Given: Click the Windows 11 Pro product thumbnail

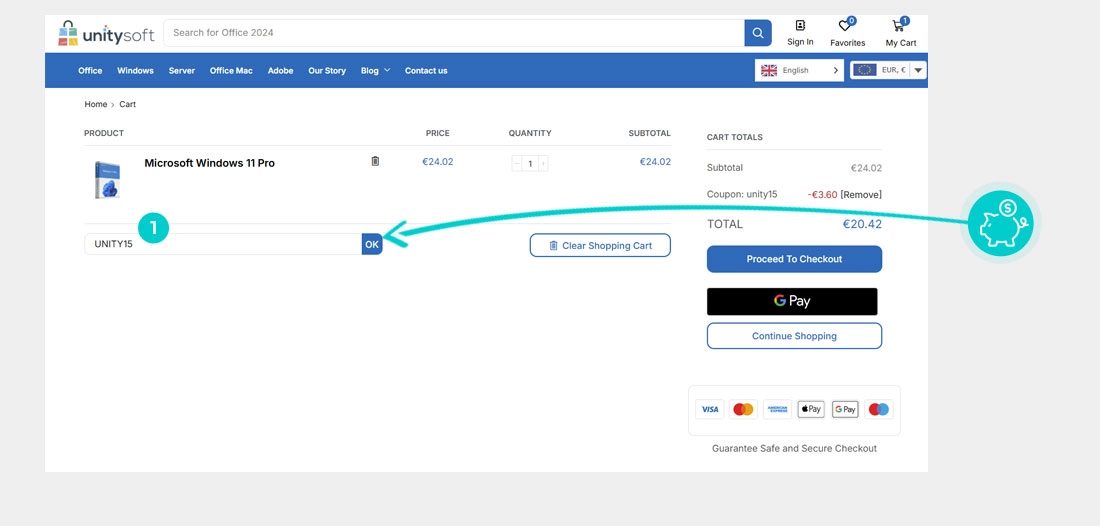Looking at the screenshot, I should coord(106,180).
